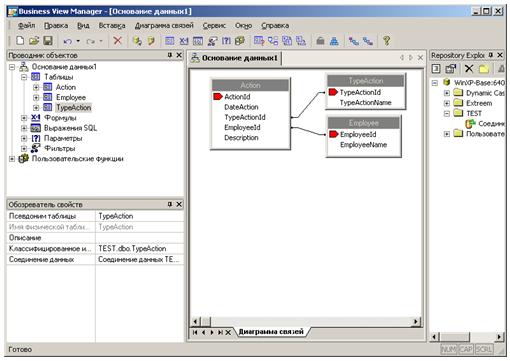Select the Dynamic Cascading folder
This screenshot has height=361, width=510.
coord(485,93)
